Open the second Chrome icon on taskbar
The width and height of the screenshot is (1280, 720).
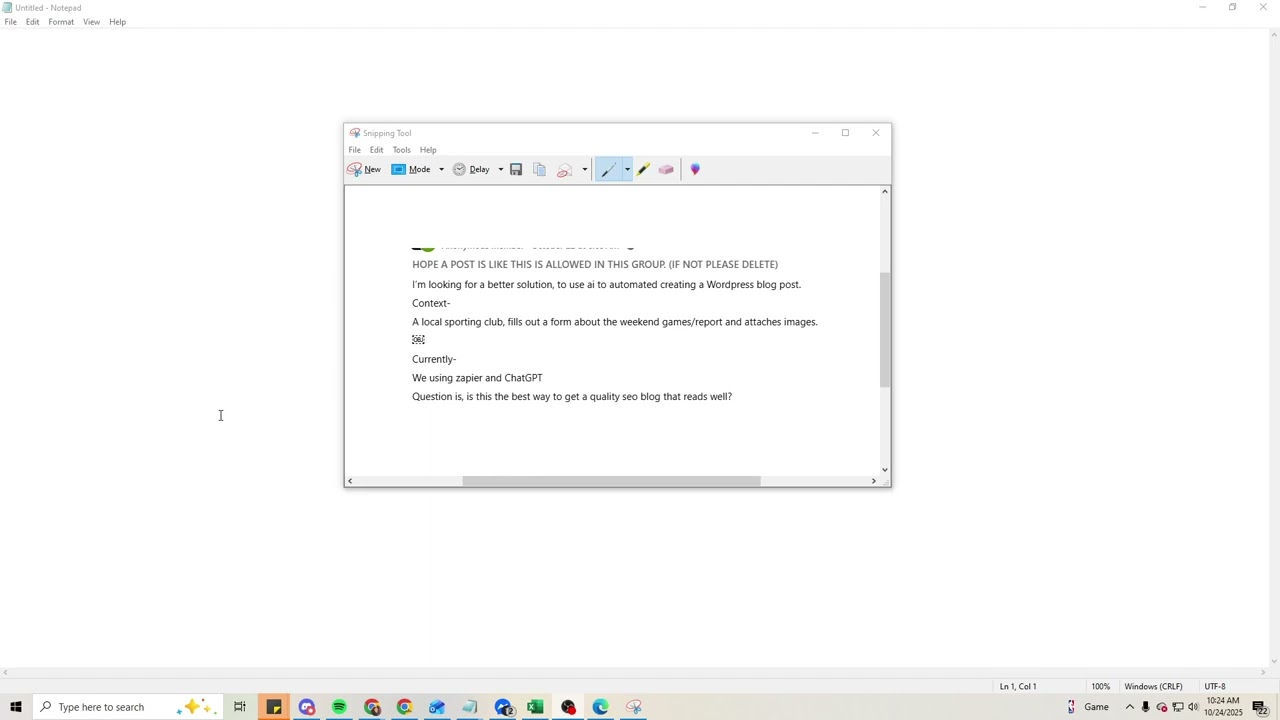coord(404,707)
